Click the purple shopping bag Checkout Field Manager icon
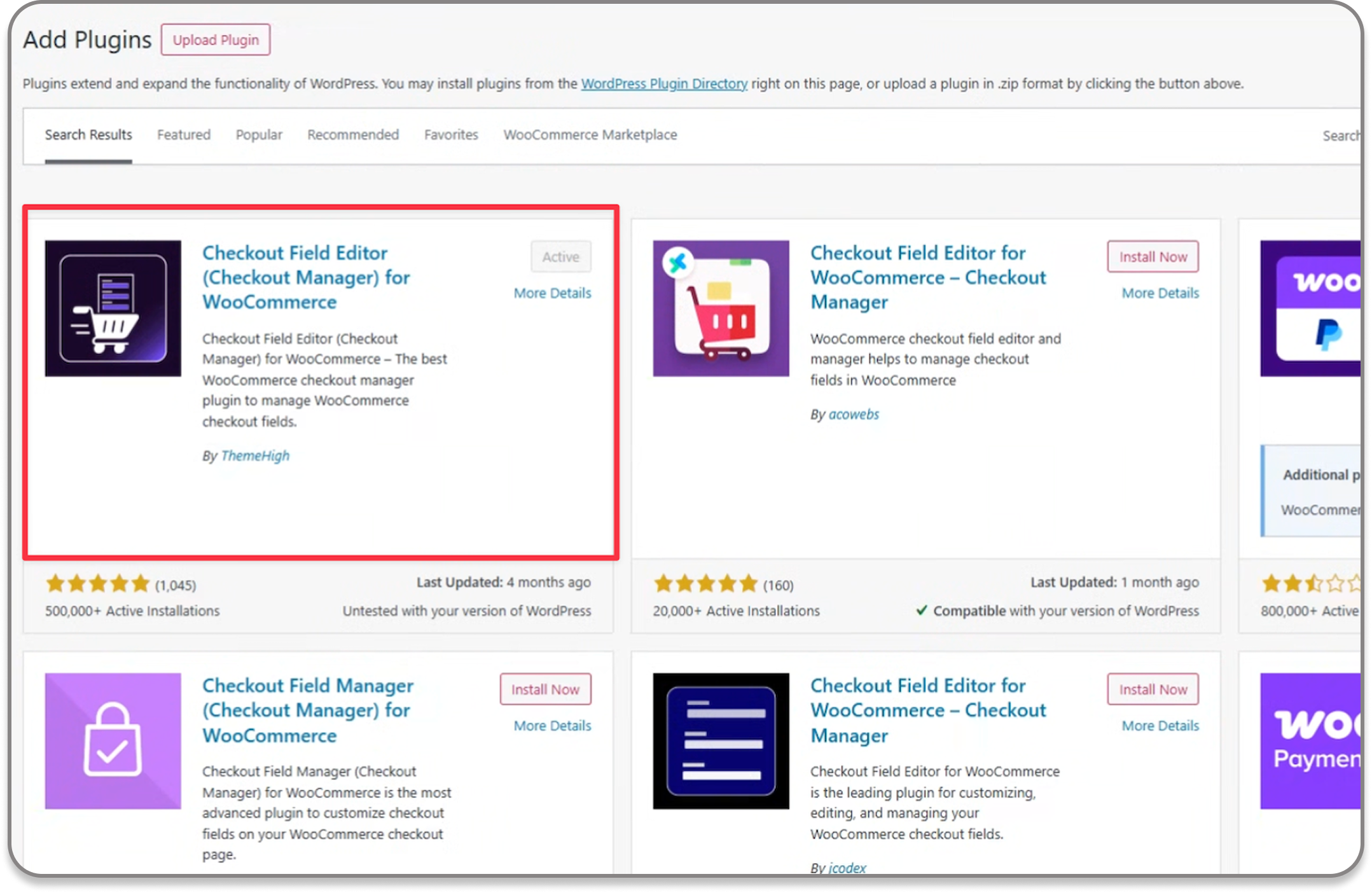Image resolution: width=1372 pixels, height=893 pixels. tap(113, 741)
